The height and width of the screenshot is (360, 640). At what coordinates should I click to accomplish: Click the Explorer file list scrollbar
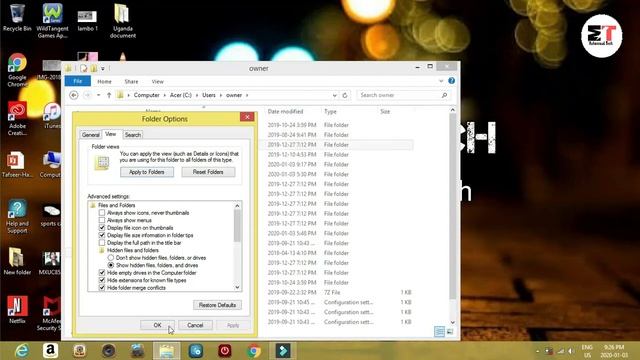(x=452, y=207)
